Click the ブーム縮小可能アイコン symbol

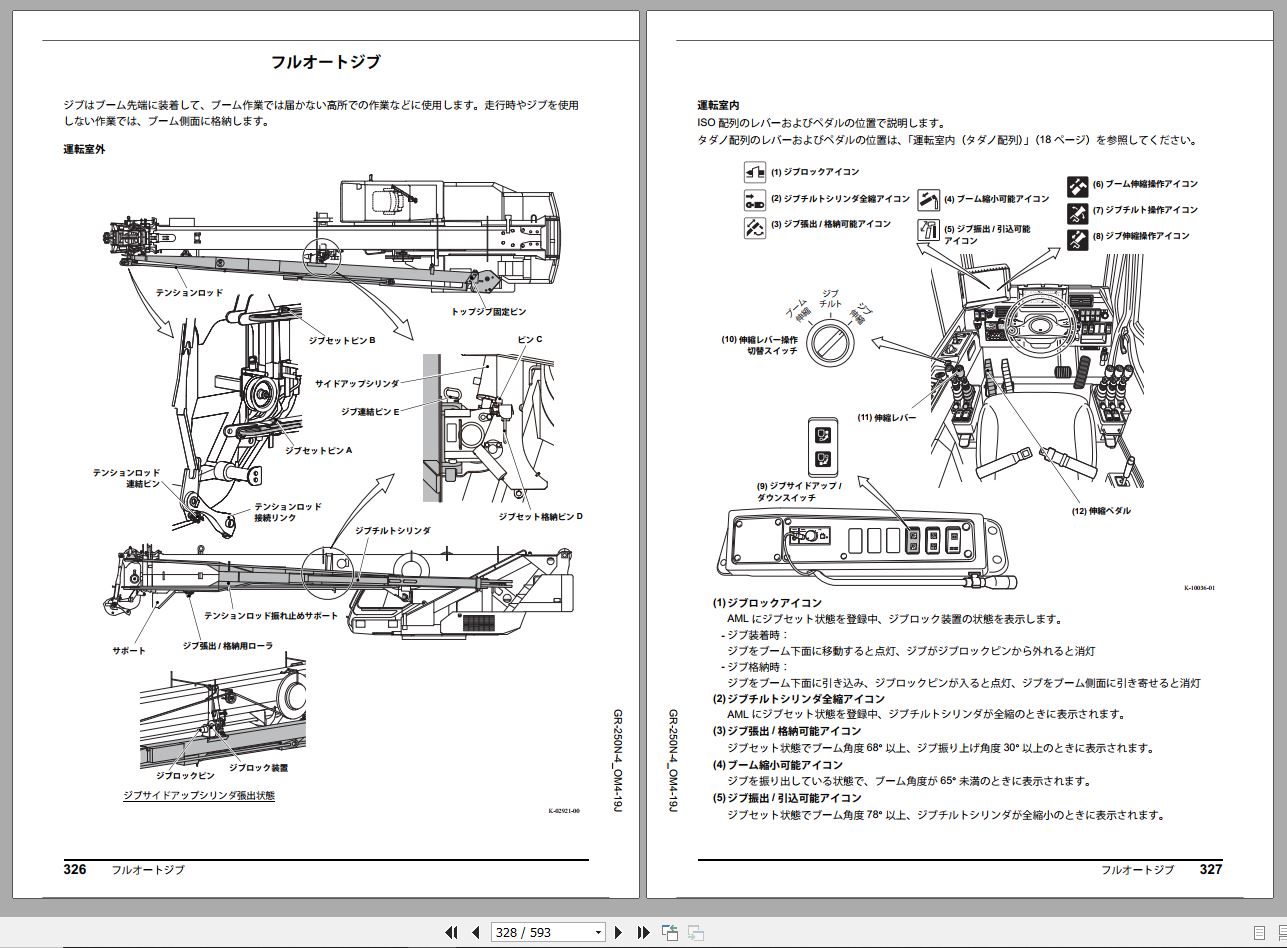coord(929,199)
